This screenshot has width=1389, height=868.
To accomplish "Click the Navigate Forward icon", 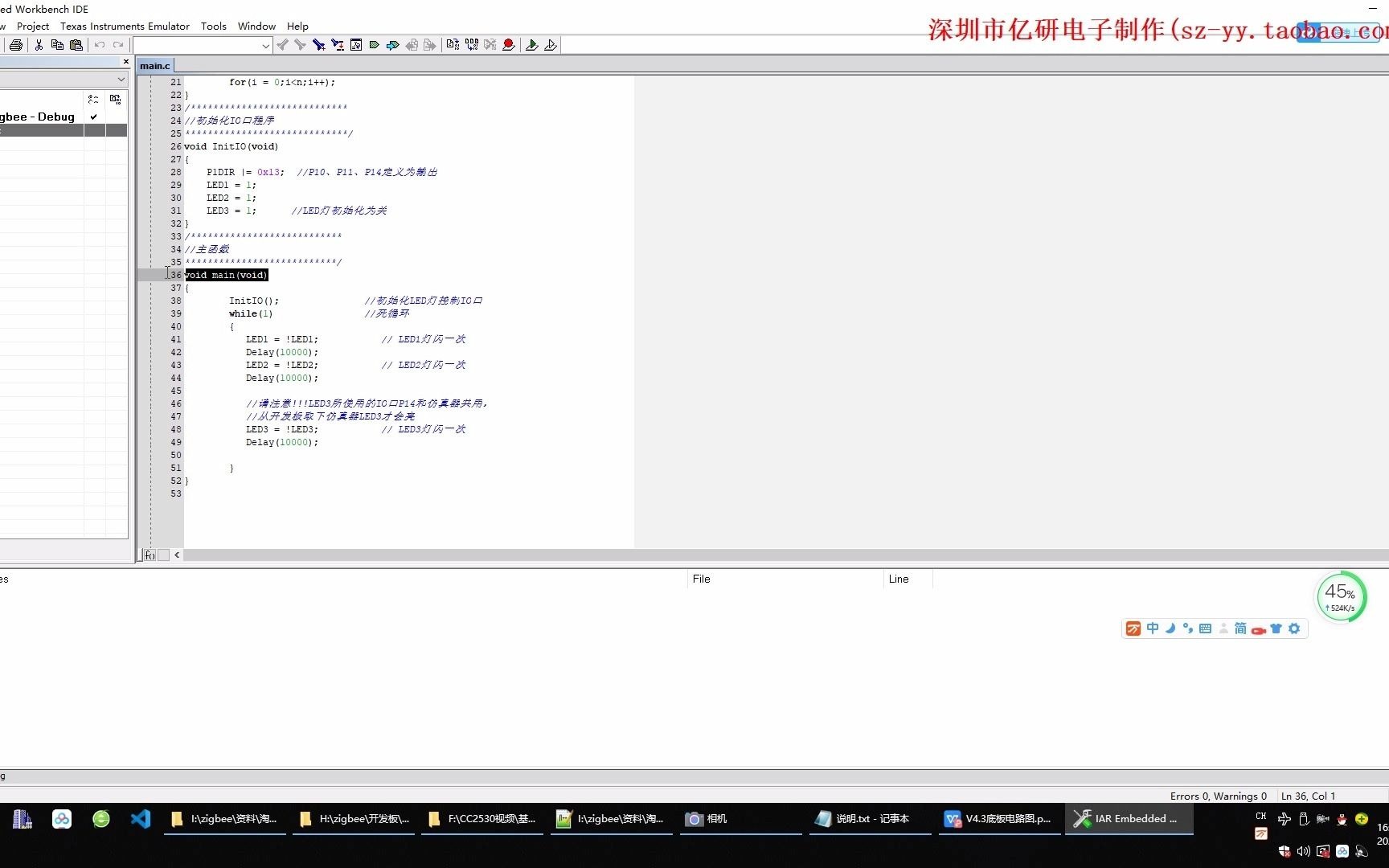I will coord(430,45).
